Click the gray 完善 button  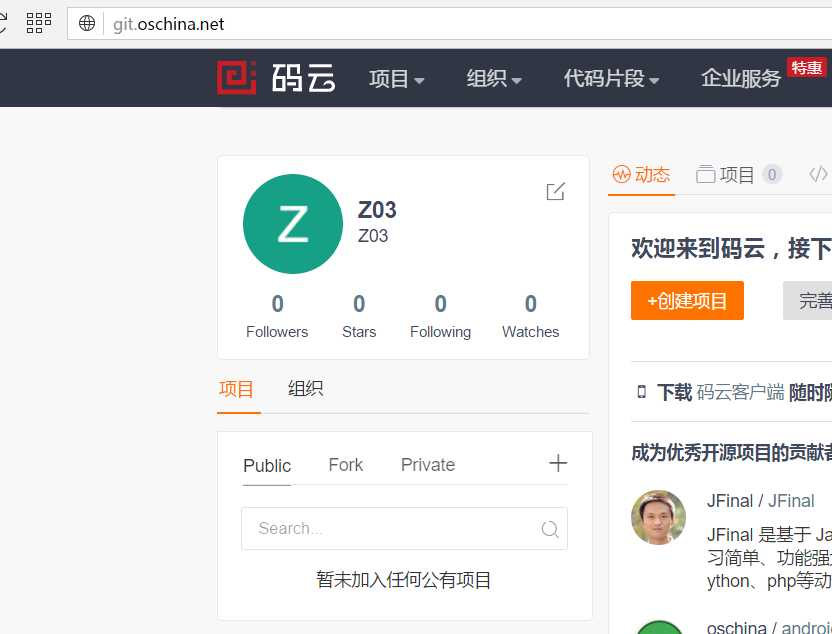tap(808, 301)
